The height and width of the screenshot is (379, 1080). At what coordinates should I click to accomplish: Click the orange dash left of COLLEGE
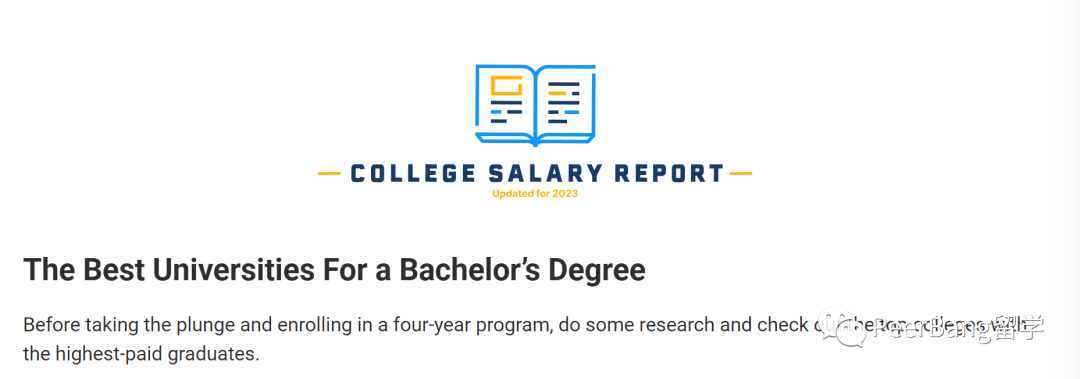(329, 174)
